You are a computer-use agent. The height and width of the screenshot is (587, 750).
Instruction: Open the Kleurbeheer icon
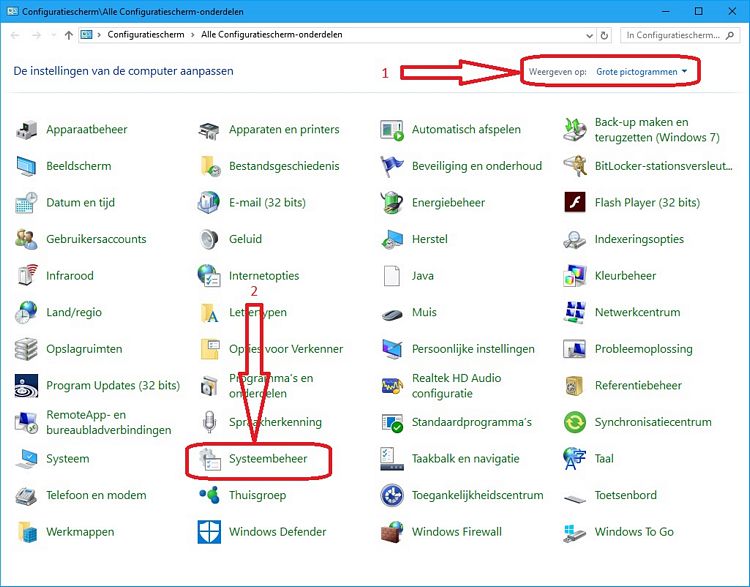574,276
